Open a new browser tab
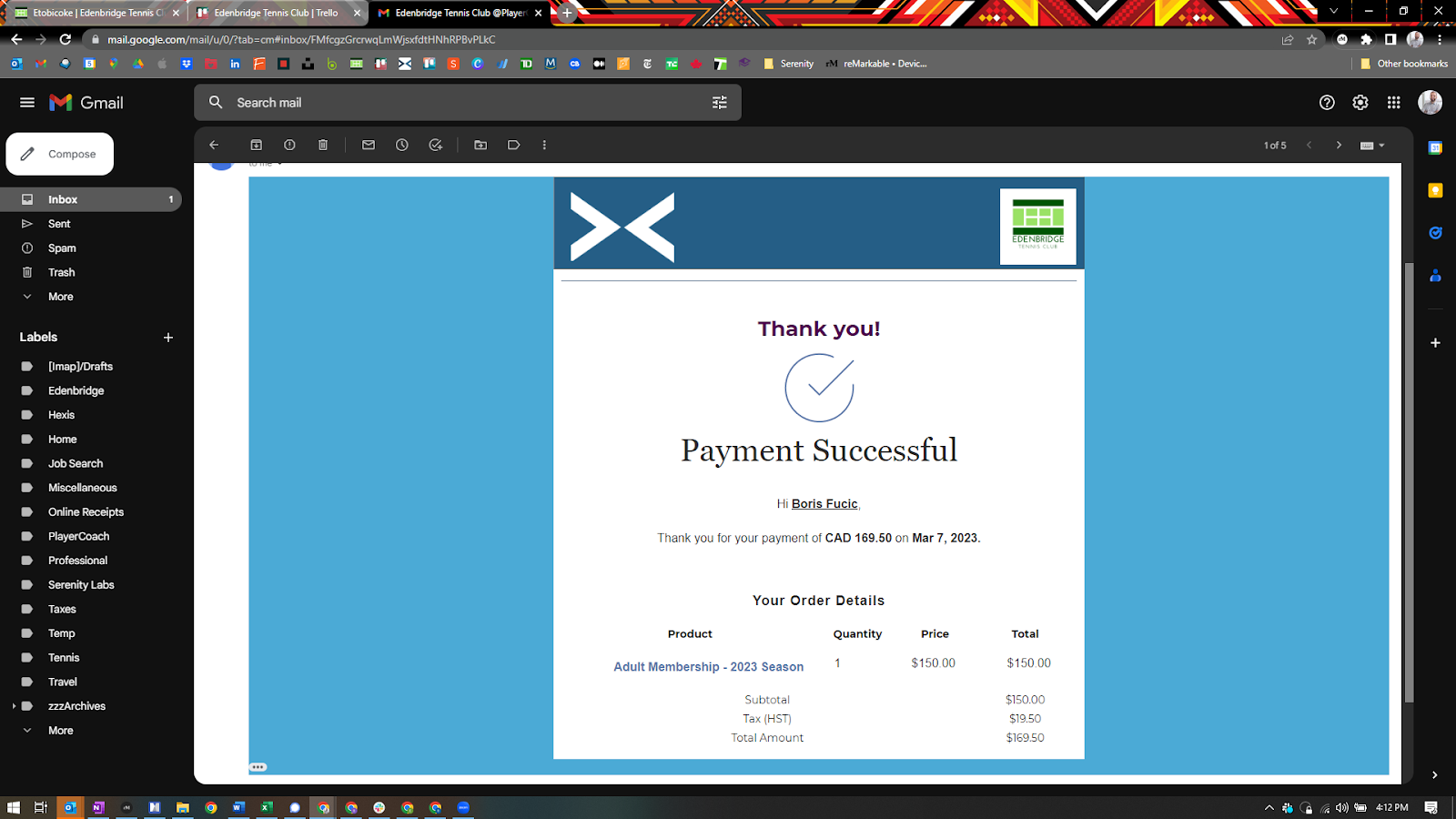The width and height of the screenshot is (1456, 819). click(x=567, y=13)
